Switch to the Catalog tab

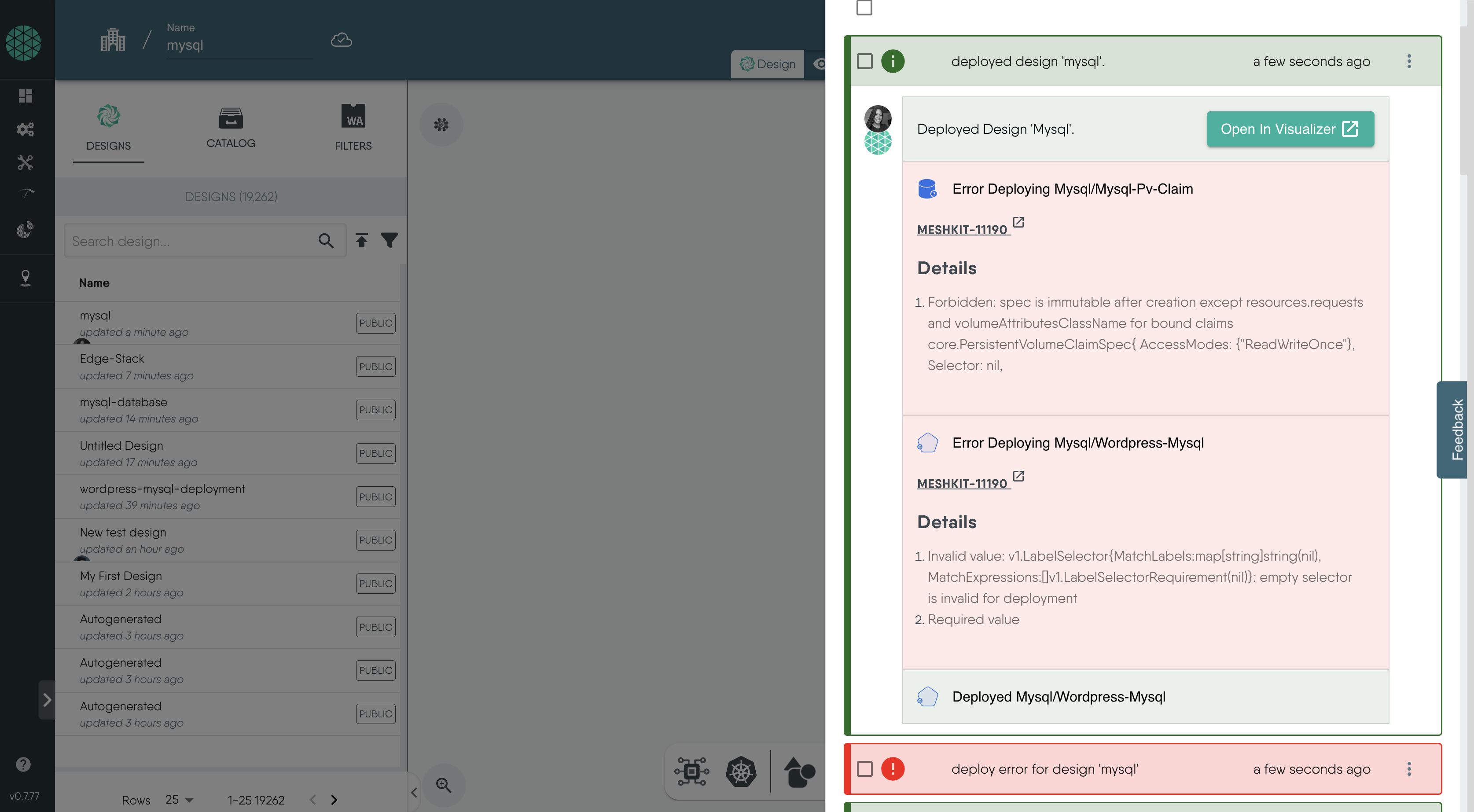click(x=231, y=128)
